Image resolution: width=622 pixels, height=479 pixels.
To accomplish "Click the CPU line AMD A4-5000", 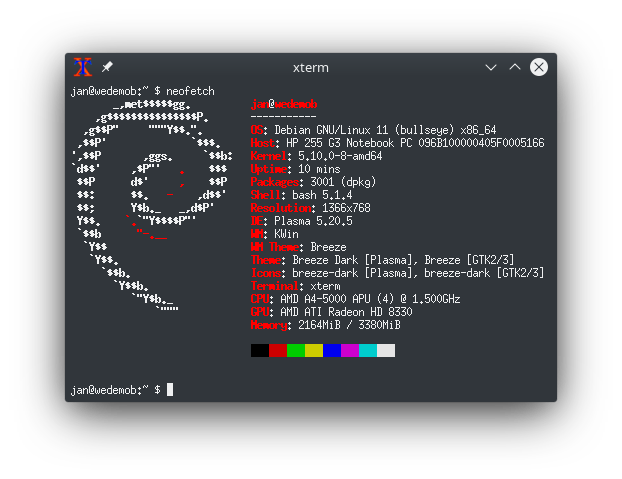I will click(x=355, y=299).
